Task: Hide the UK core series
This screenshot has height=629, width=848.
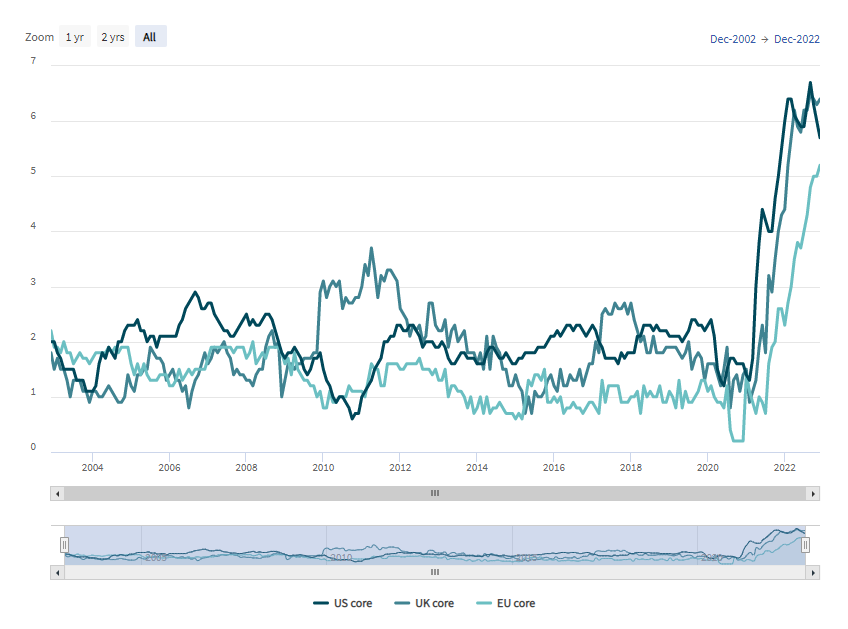Action: [427, 603]
